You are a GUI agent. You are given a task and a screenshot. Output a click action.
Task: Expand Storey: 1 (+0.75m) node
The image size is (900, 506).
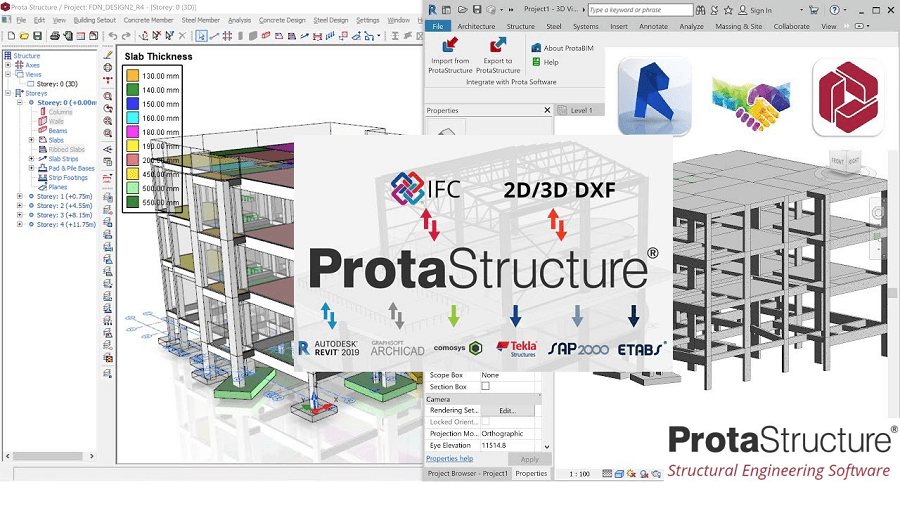(20, 196)
